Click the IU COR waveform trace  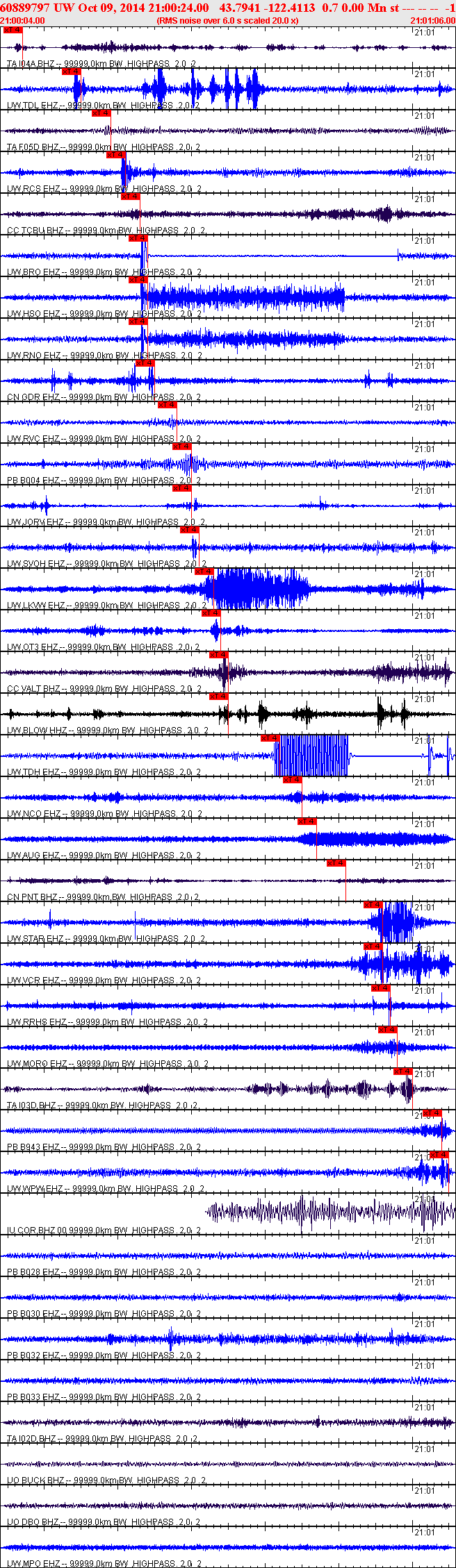click(330, 1213)
